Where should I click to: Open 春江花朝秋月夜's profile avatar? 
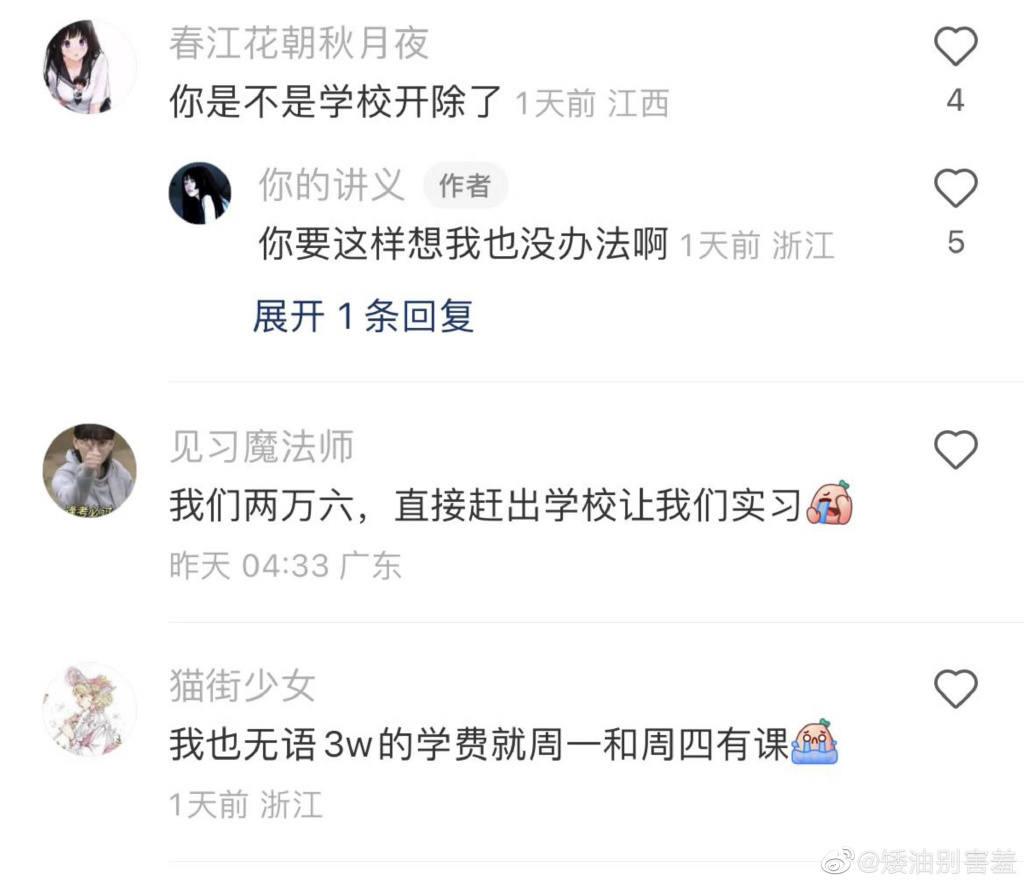(x=89, y=66)
